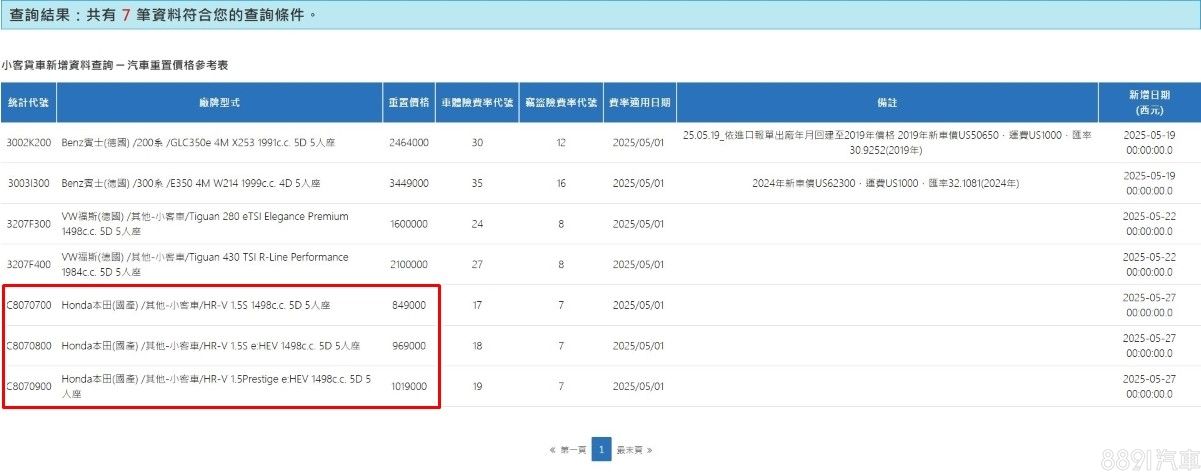Go to the first page (第一頁)
The height and width of the screenshot is (472, 1201).
click(x=568, y=451)
